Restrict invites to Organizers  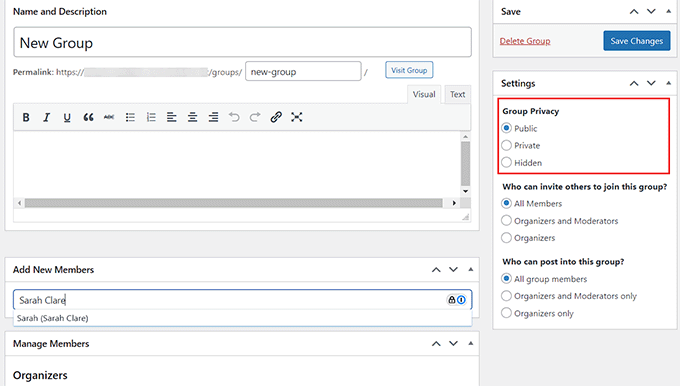click(506, 238)
